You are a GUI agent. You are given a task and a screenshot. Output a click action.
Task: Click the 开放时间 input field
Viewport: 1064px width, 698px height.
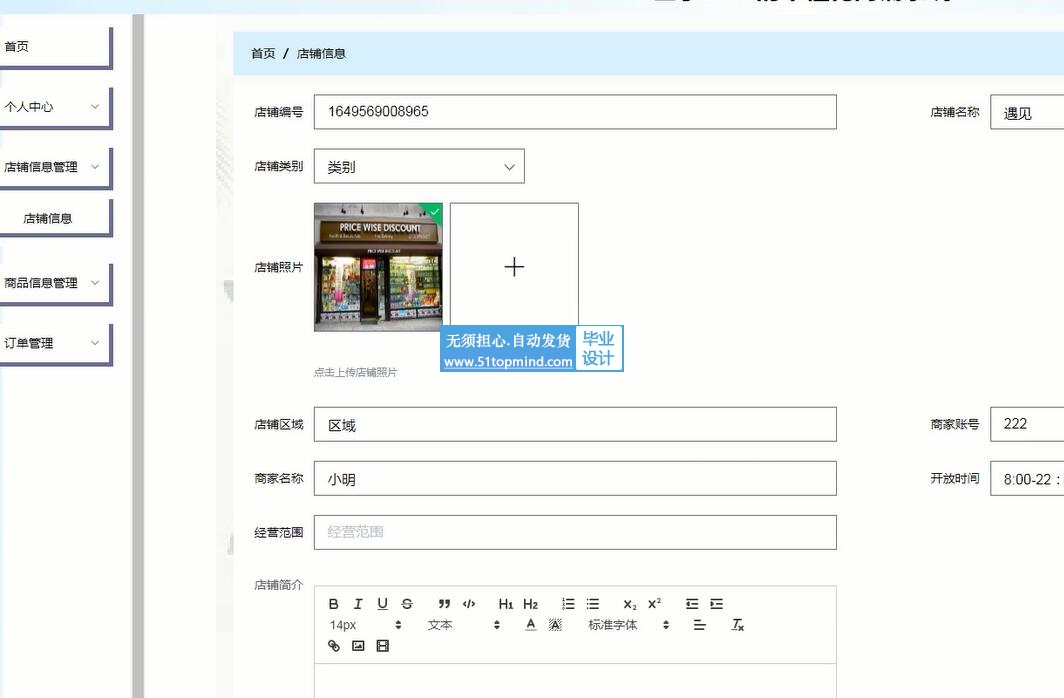point(1027,479)
